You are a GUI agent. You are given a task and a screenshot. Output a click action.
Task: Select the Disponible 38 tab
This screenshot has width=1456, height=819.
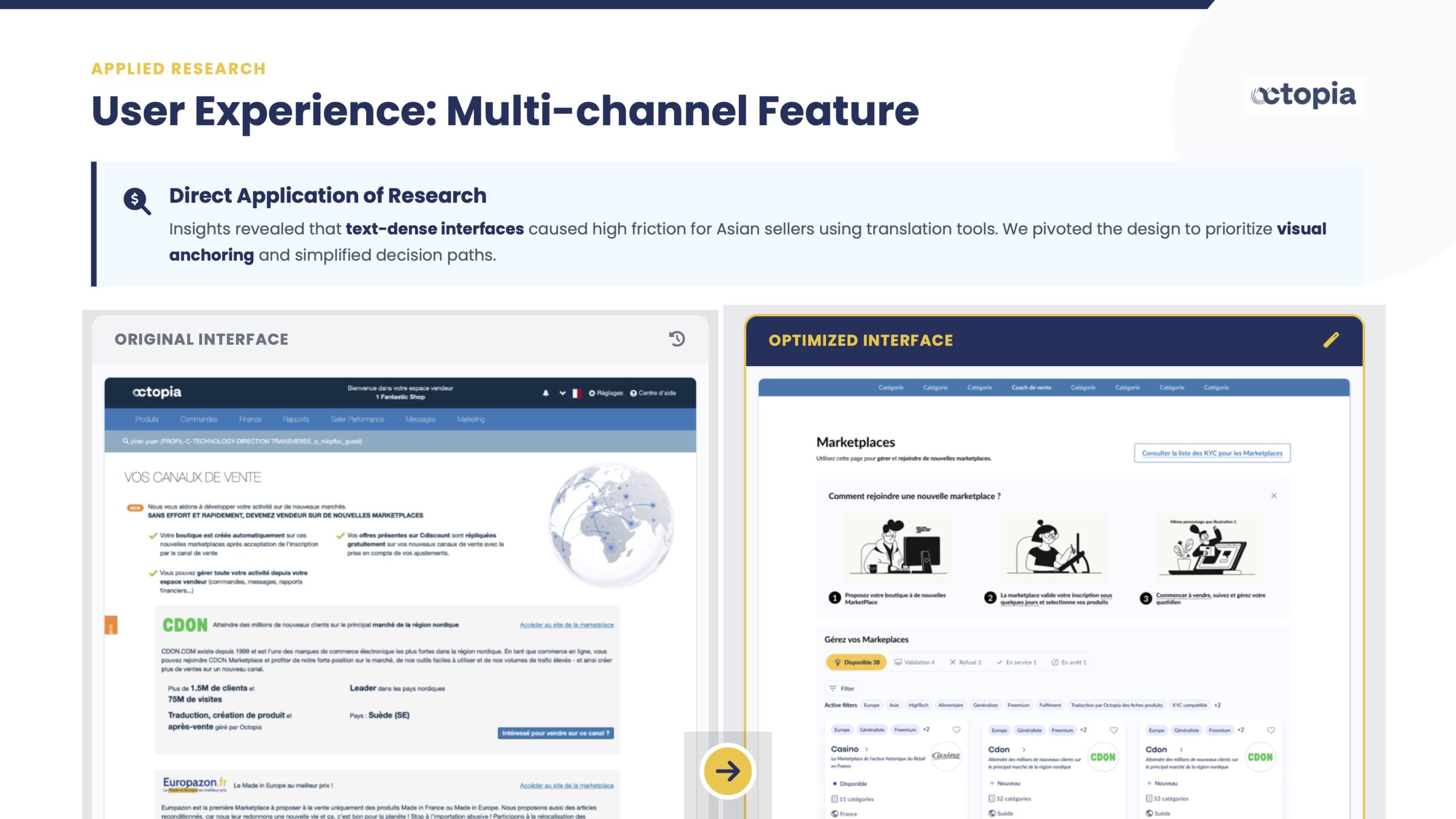[x=856, y=662]
